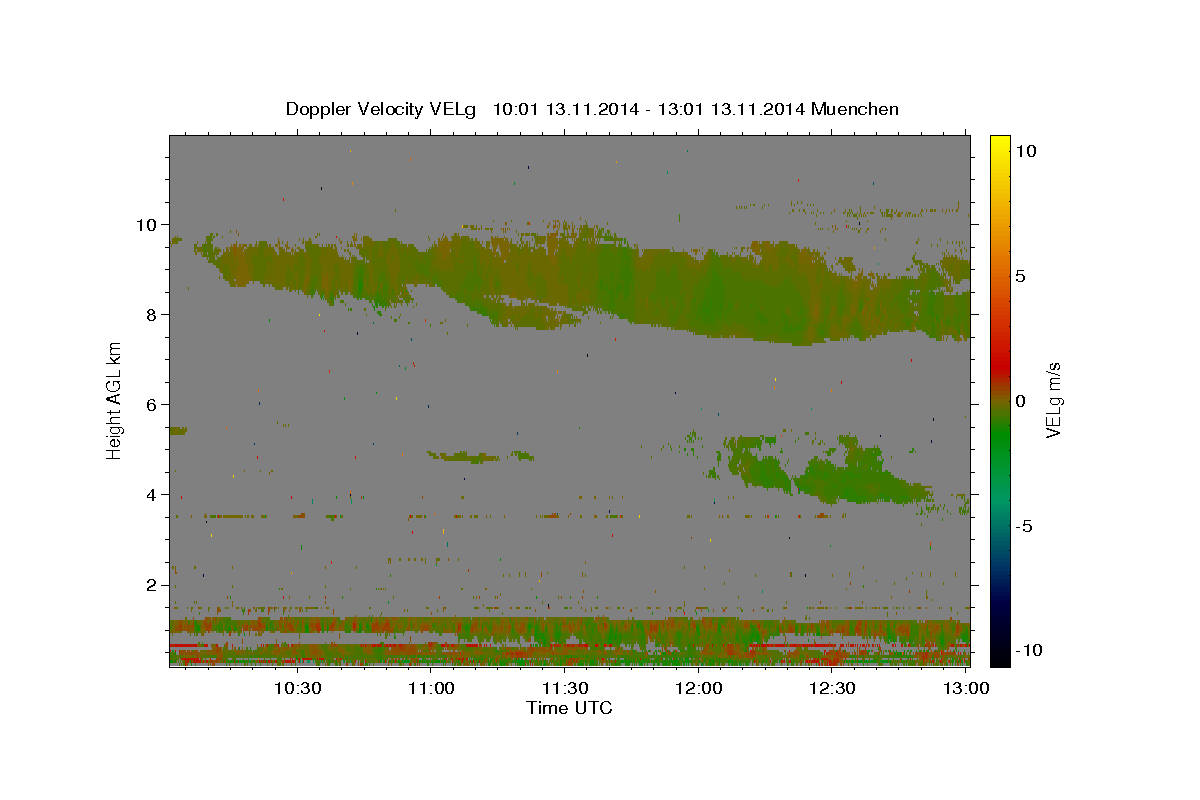Click the yellow top of the colorbar
The image size is (1200, 800).
click(x=999, y=142)
